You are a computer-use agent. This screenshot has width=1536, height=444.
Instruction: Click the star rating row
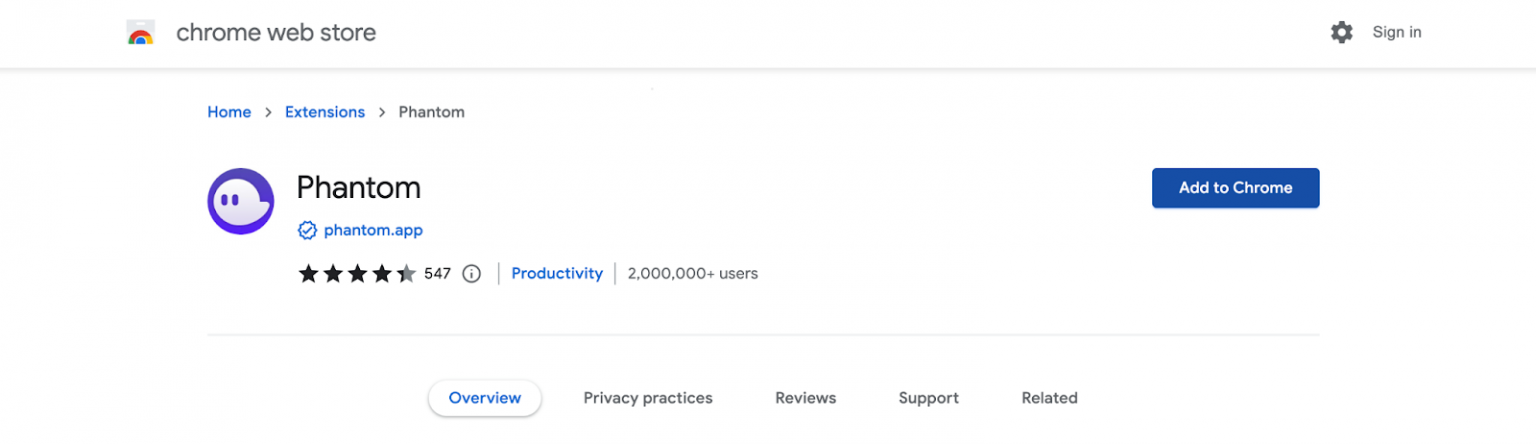pyautogui.click(x=357, y=274)
